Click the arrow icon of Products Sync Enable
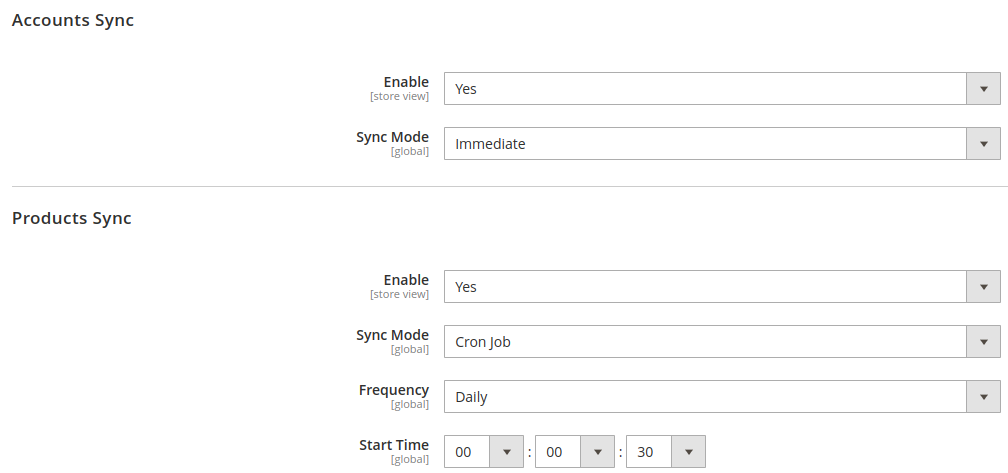 [984, 287]
